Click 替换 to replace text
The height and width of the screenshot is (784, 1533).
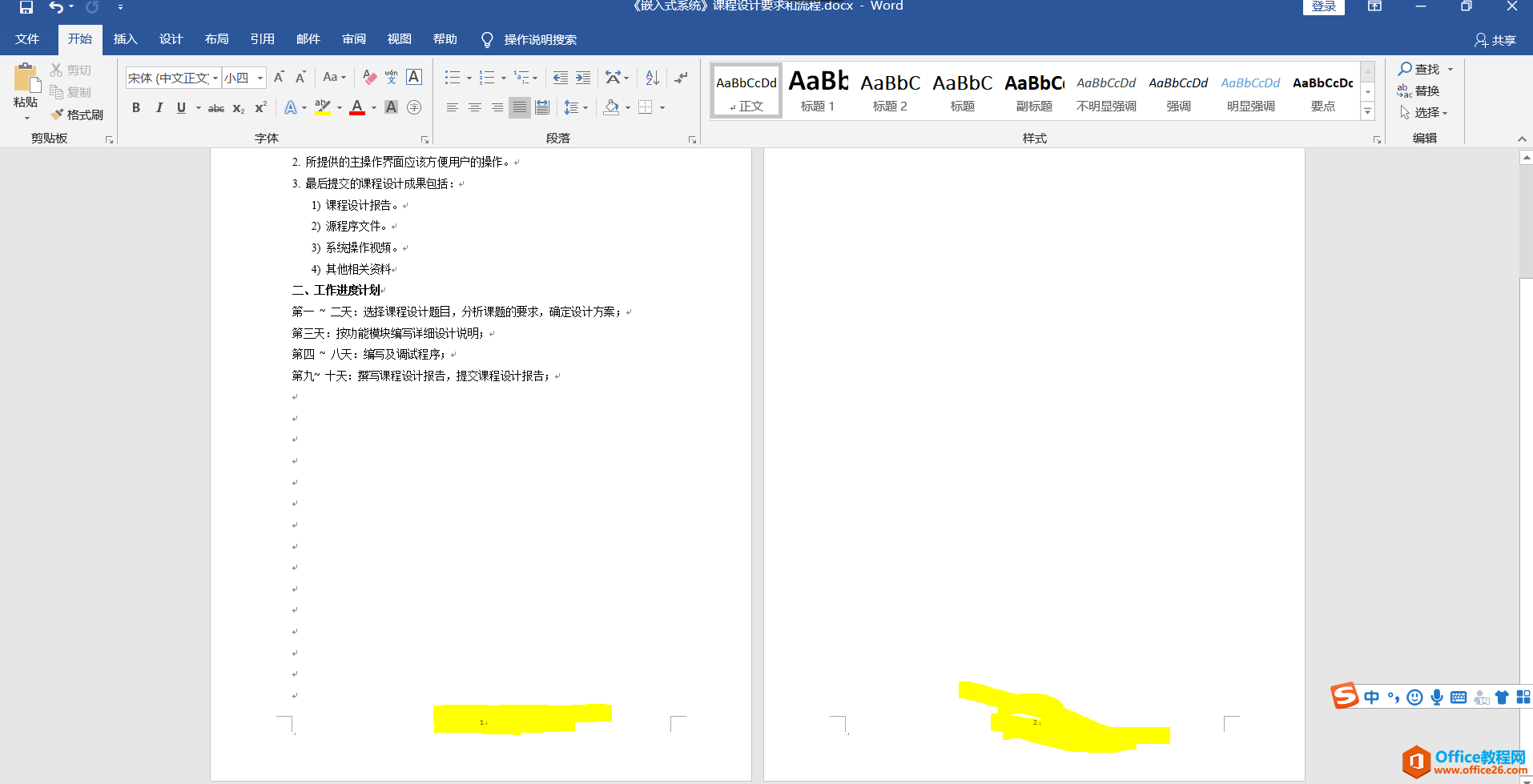[x=1418, y=91]
